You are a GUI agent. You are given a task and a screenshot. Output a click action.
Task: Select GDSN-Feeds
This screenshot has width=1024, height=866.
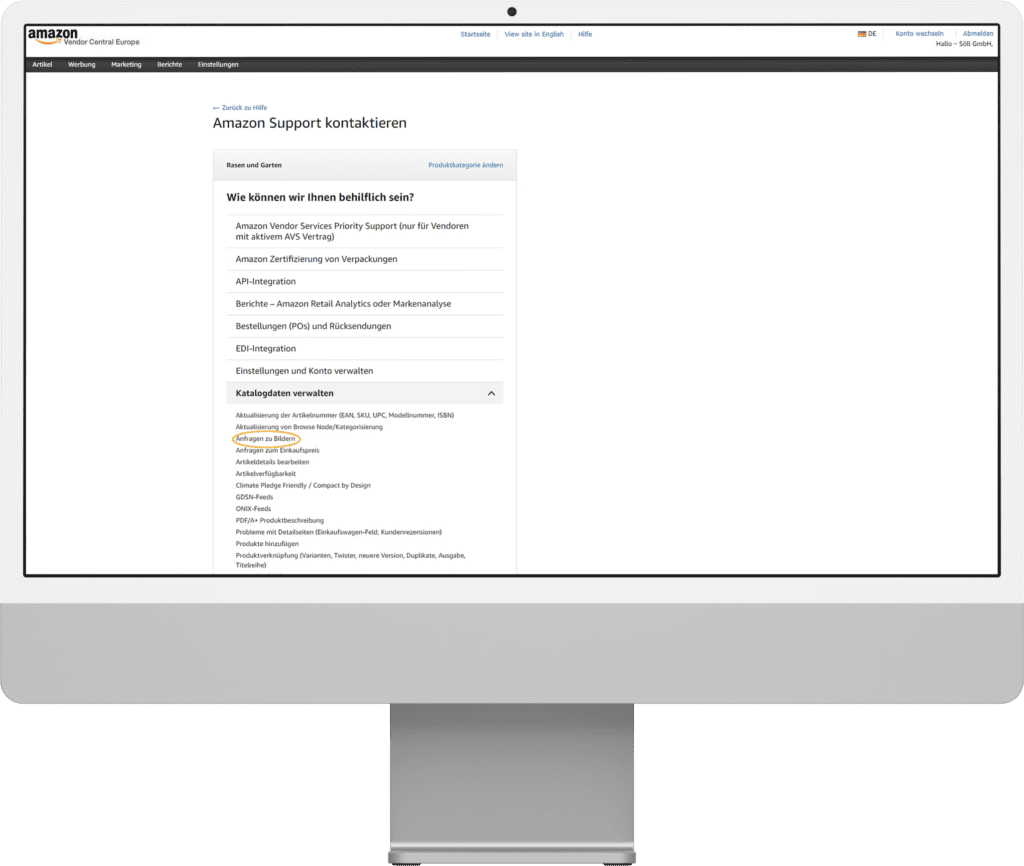coord(255,498)
